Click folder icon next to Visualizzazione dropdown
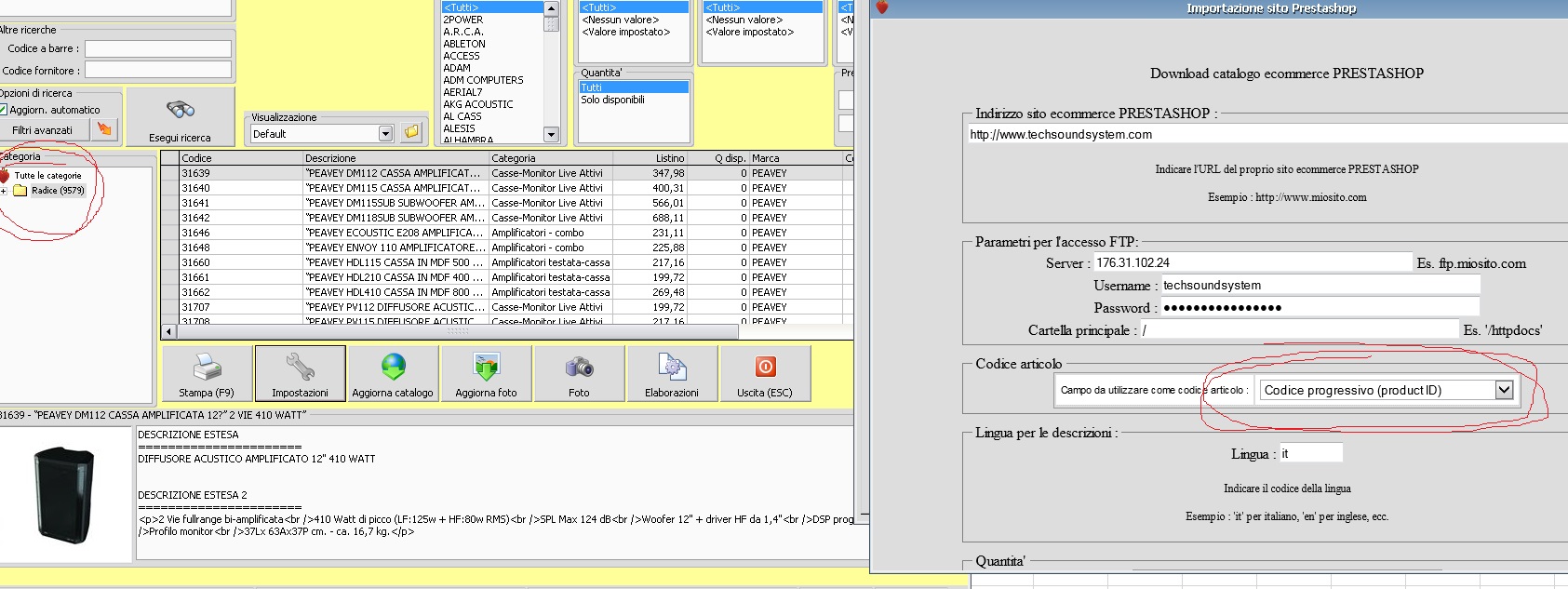Image resolution: width=1568 pixels, height=589 pixels. coord(411,133)
